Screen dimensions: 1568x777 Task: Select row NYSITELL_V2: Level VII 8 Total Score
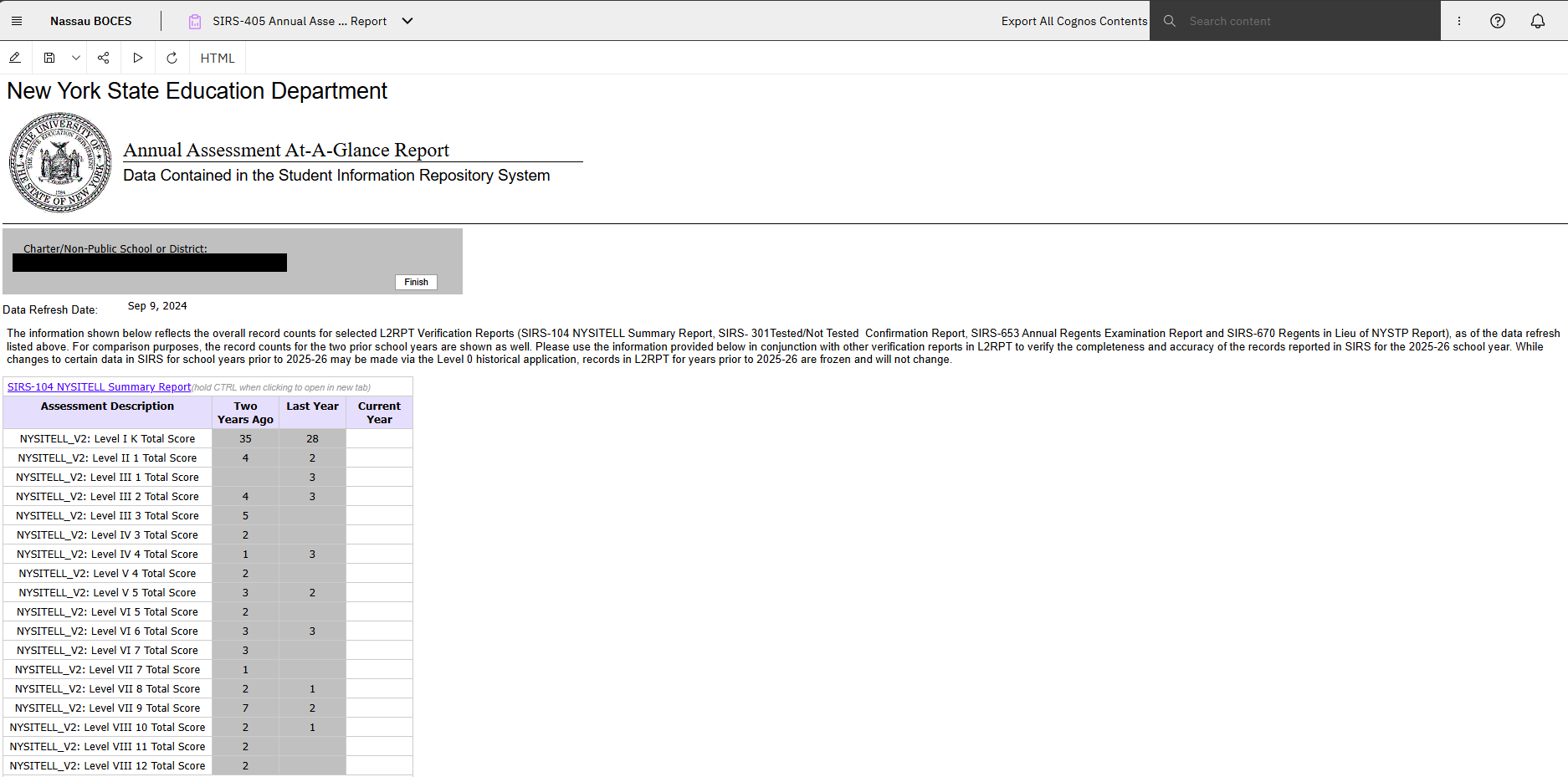coord(208,688)
